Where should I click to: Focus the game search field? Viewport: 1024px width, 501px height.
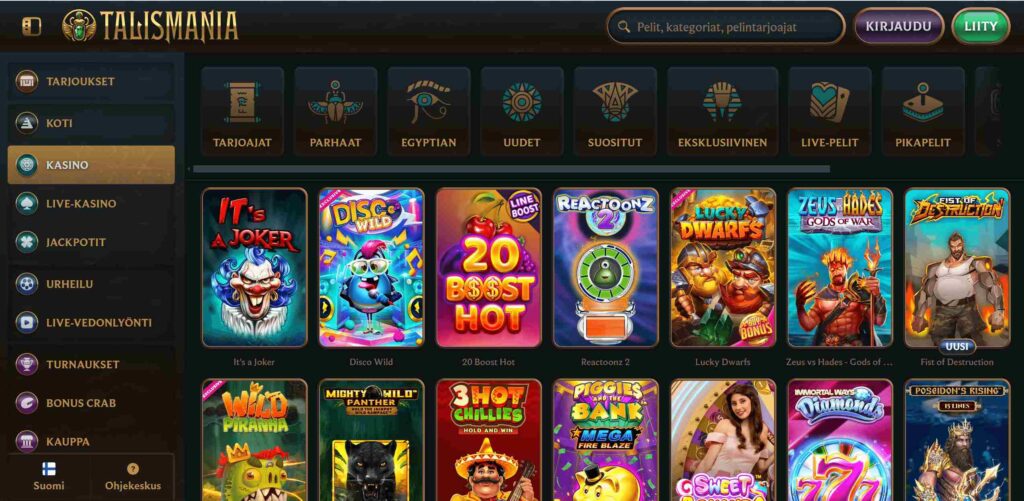pyautogui.click(x=726, y=27)
